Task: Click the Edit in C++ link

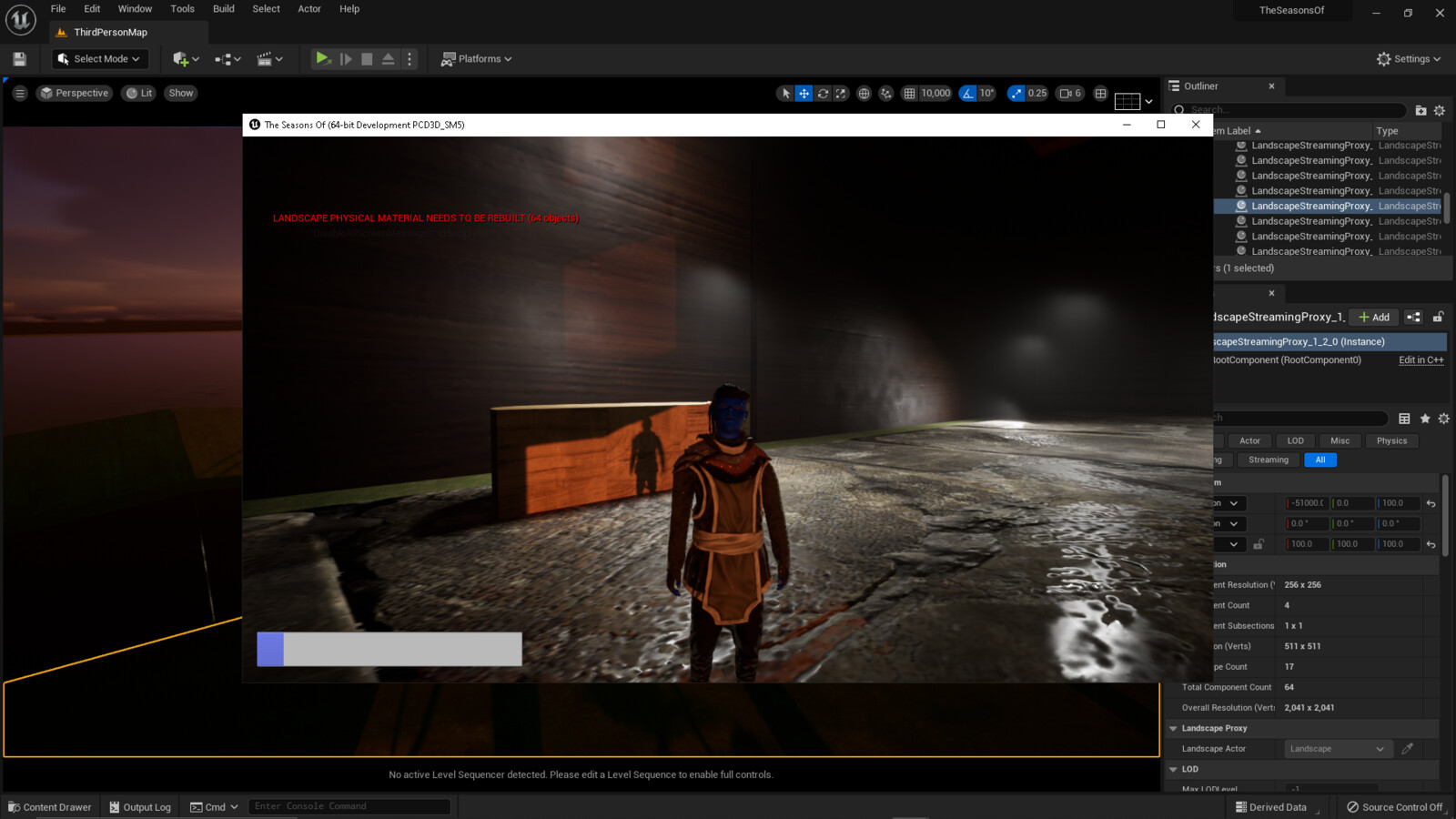Action: pos(1421,360)
